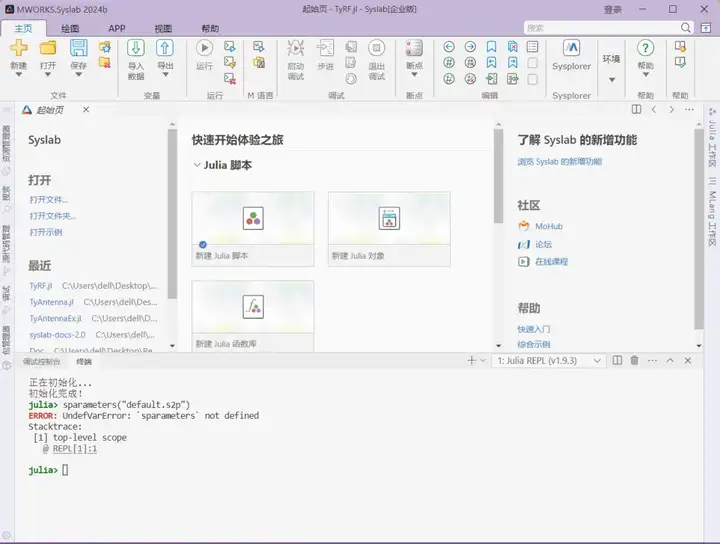Open the 保存 dropdown arrow
The image size is (720, 544).
pos(79,74)
